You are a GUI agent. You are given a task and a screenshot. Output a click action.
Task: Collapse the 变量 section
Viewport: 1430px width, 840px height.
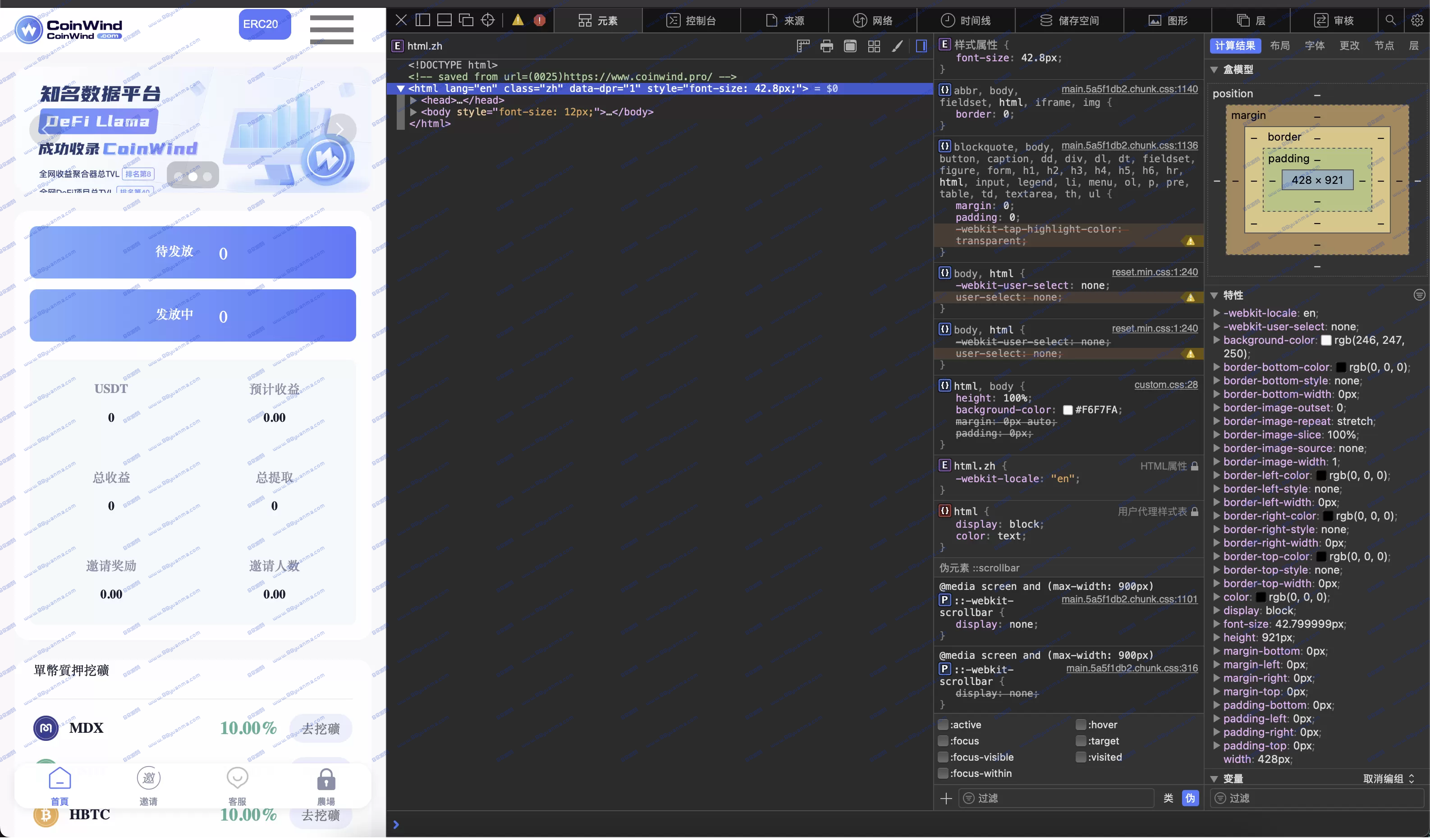coord(1214,779)
